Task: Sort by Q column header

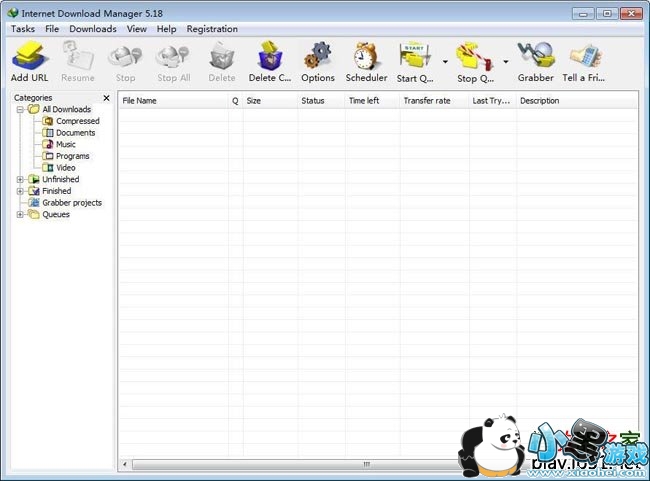Action: tap(235, 101)
